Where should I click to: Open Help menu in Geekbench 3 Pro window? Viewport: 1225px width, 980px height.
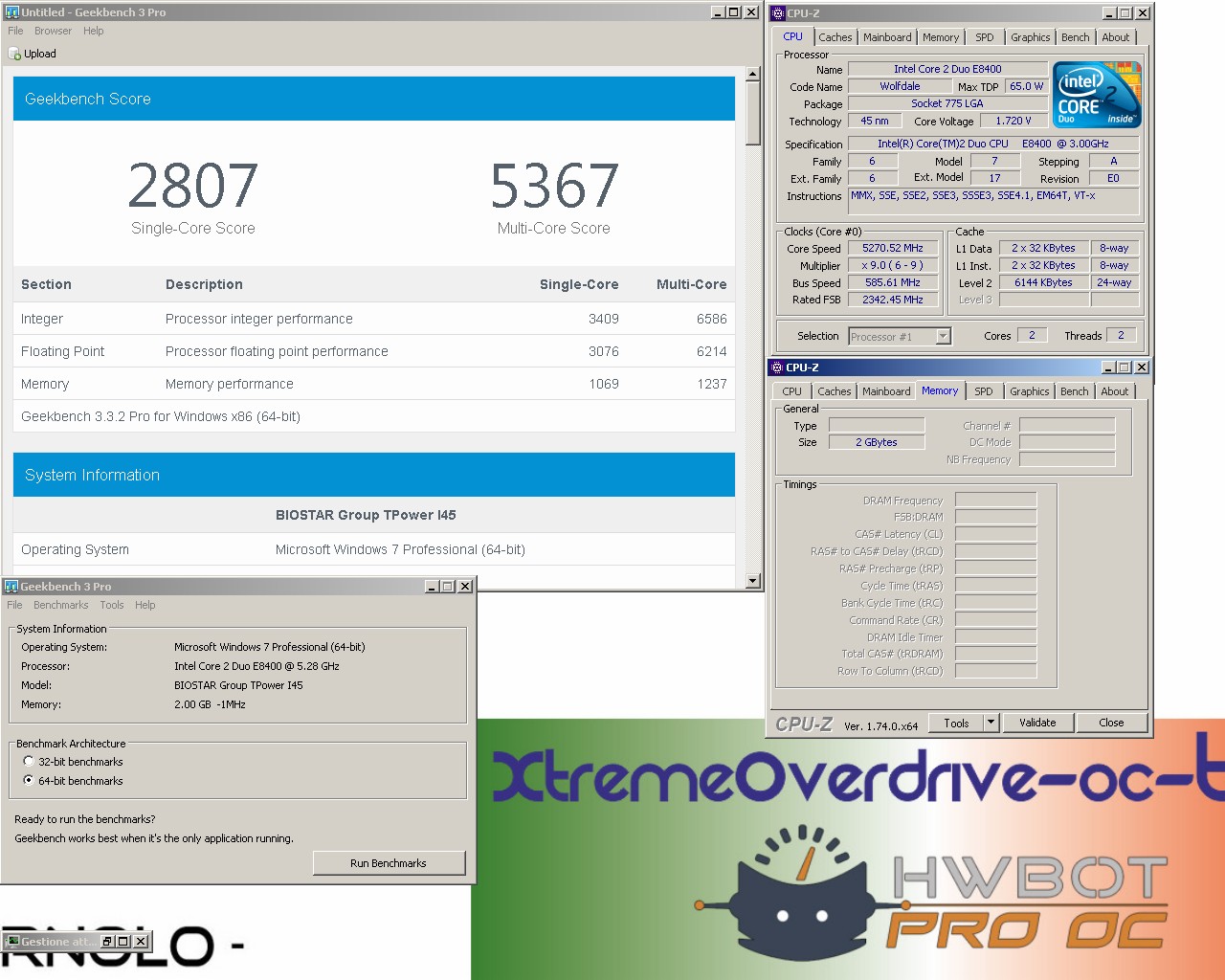145,605
